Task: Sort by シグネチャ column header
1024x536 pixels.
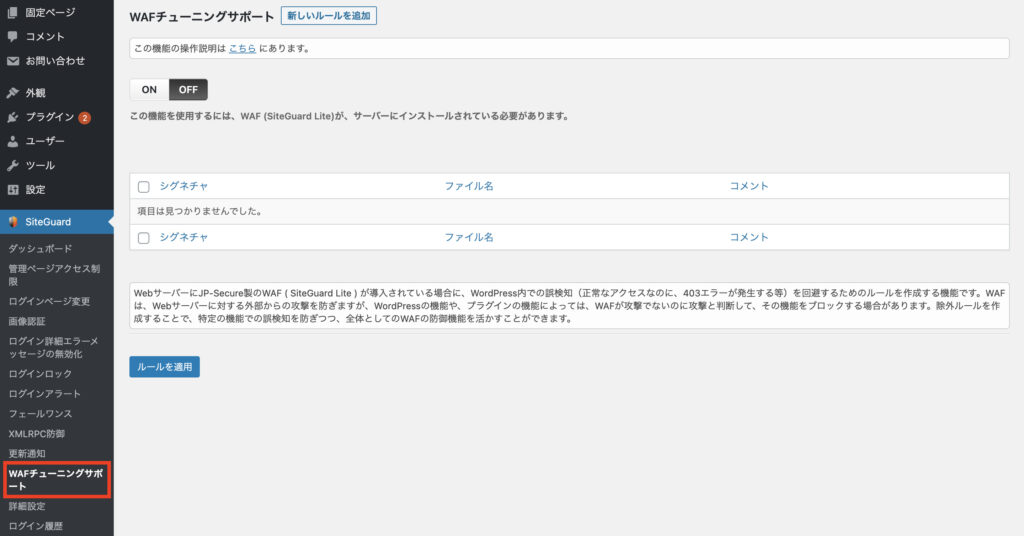Action: 184,186
